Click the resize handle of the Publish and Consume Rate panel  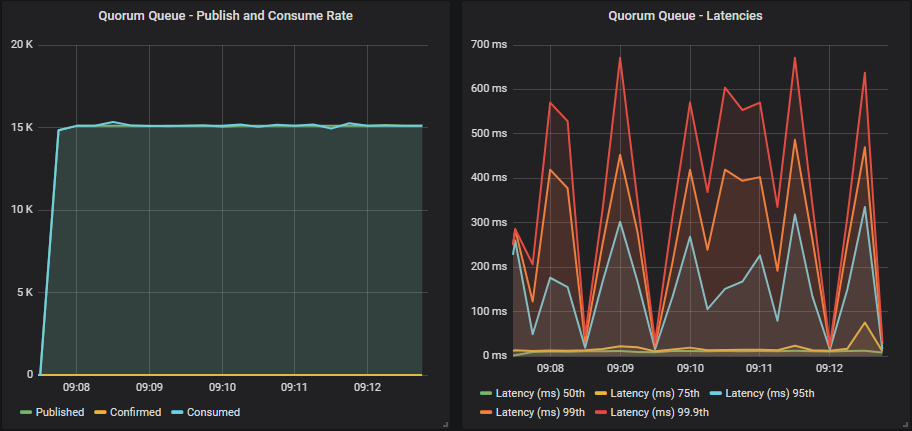pyautogui.click(x=444, y=425)
